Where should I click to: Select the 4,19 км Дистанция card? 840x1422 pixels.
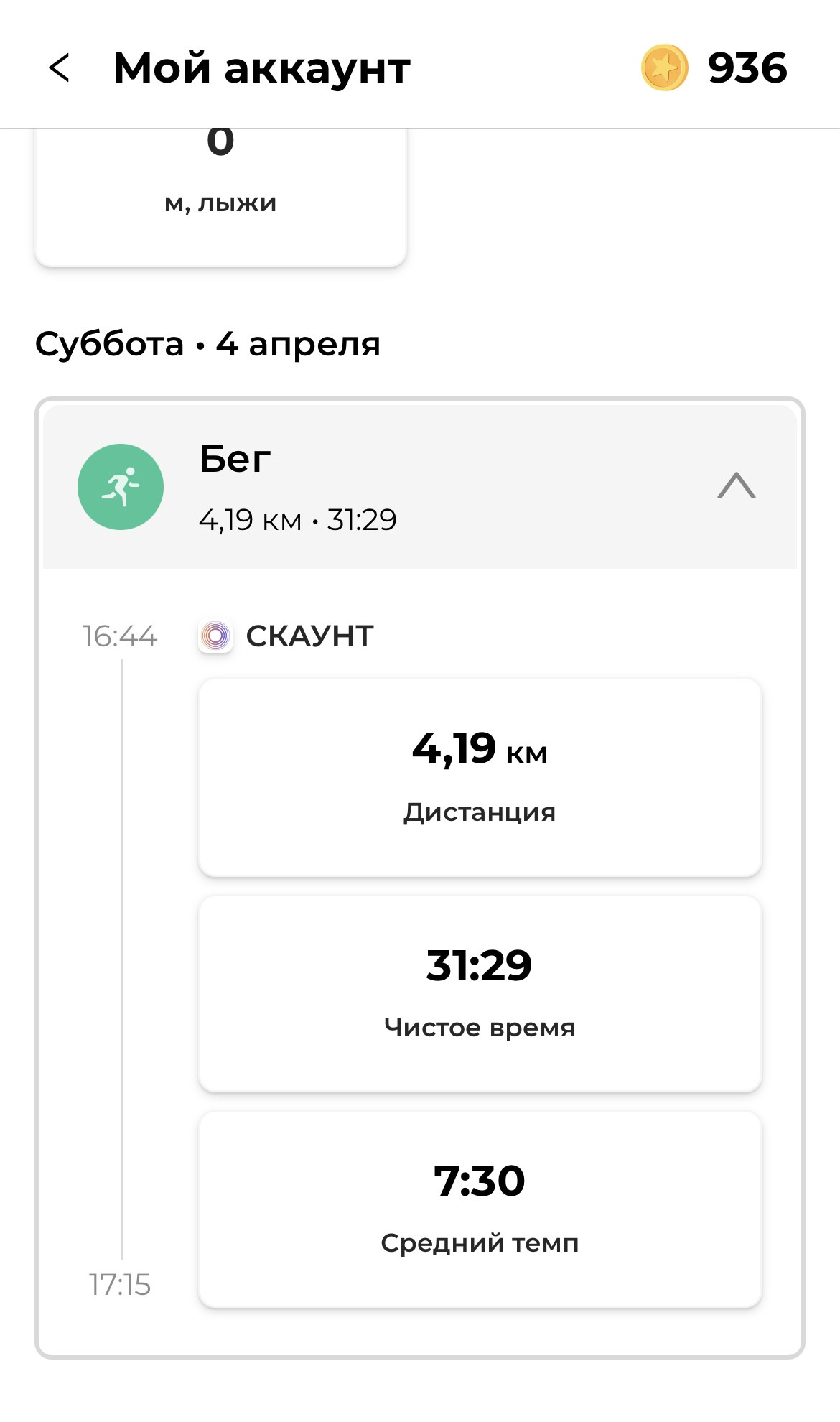click(480, 777)
